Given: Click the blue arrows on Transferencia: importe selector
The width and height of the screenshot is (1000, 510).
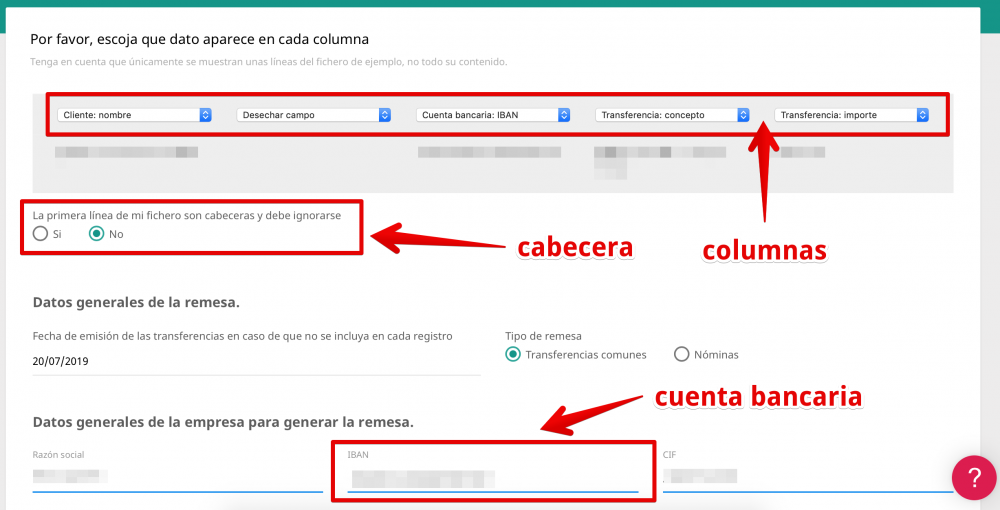Looking at the screenshot, I should pyautogui.click(x=922, y=115).
